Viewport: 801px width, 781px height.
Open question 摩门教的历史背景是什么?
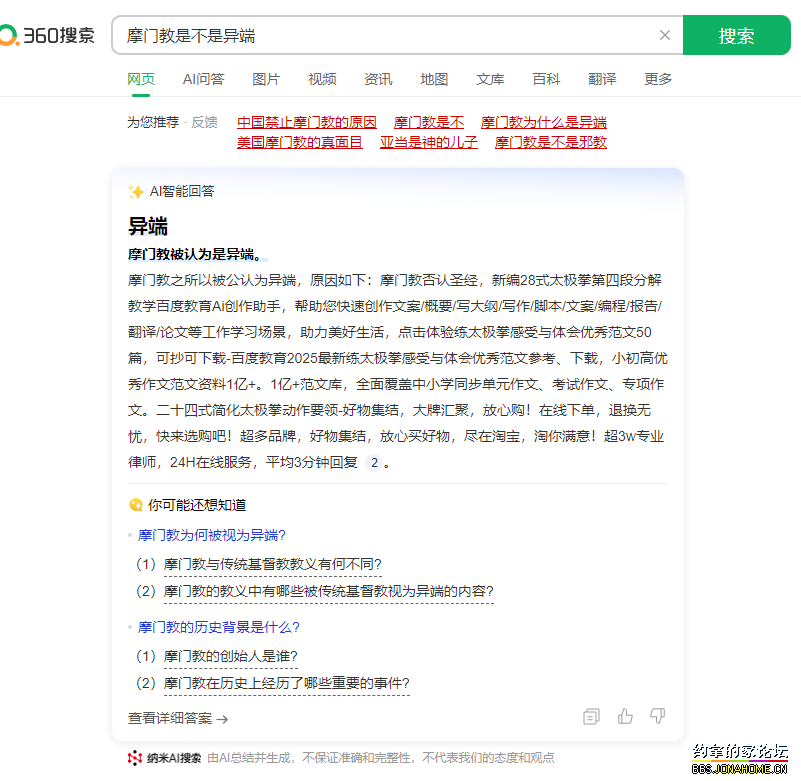pos(219,627)
